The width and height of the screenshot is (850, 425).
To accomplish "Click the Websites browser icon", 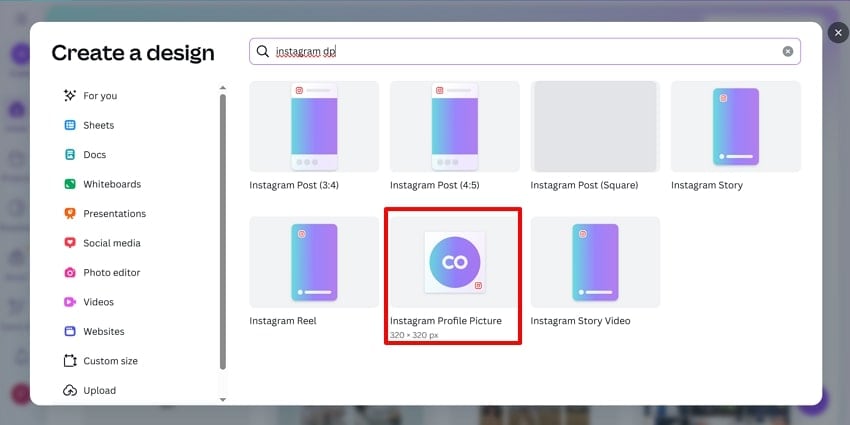I will [70, 331].
